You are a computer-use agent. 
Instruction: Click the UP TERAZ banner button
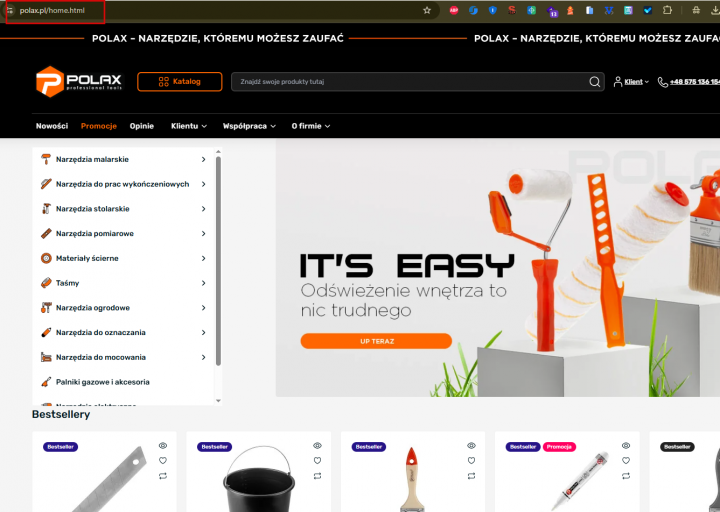(376, 341)
